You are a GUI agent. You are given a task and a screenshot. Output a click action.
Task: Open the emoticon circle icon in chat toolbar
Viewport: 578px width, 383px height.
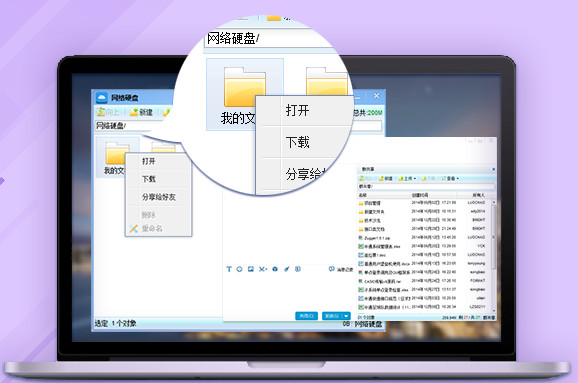pos(239,269)
